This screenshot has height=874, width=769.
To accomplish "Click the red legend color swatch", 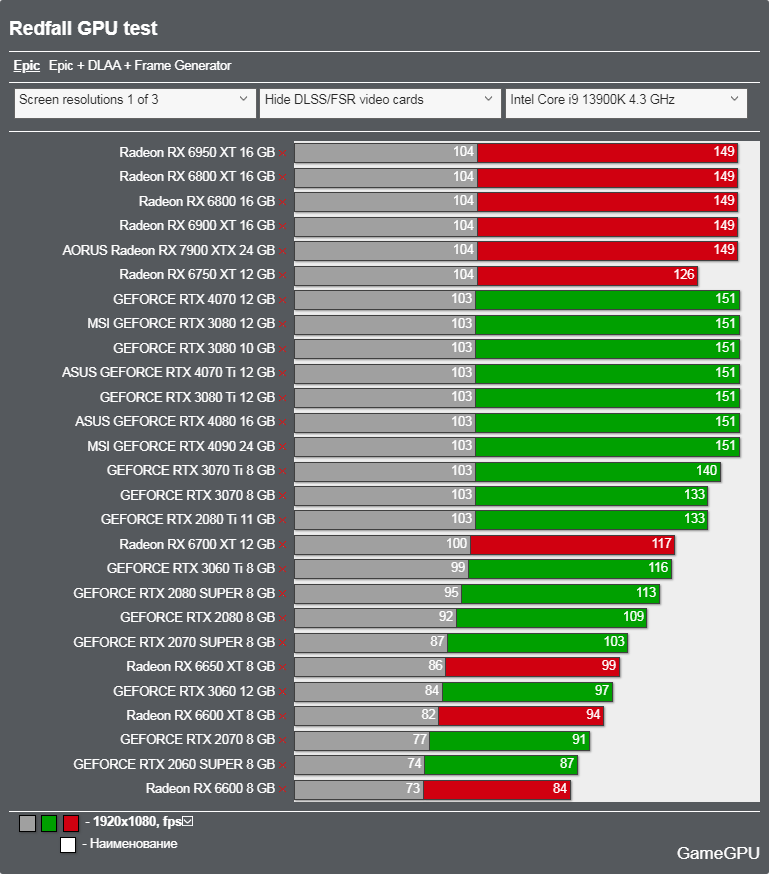I will click(71, 823).
